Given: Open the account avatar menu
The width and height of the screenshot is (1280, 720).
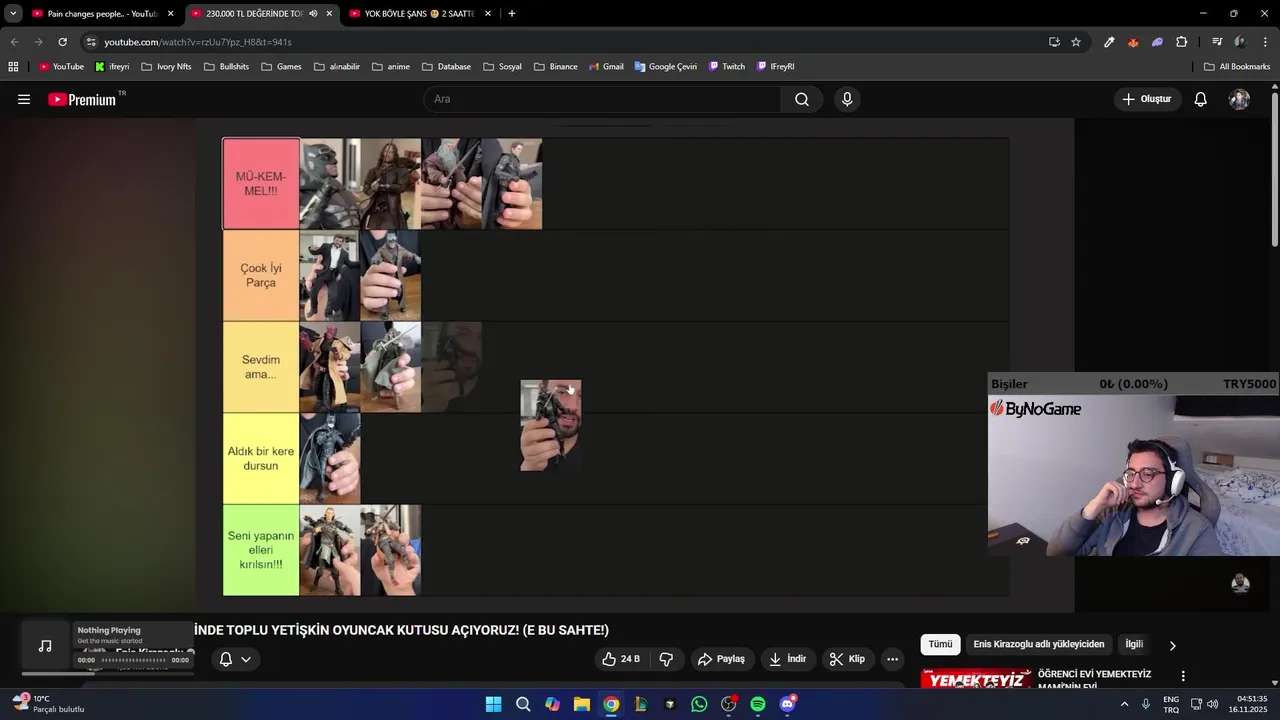Looking at the screenshot, I should [x=1239, y=99].
